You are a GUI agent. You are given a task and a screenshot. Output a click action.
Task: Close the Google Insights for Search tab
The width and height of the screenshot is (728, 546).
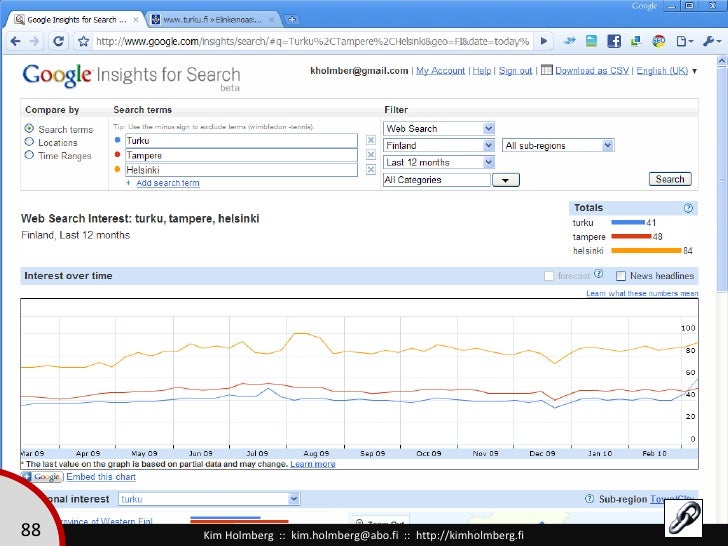(136, 20)
